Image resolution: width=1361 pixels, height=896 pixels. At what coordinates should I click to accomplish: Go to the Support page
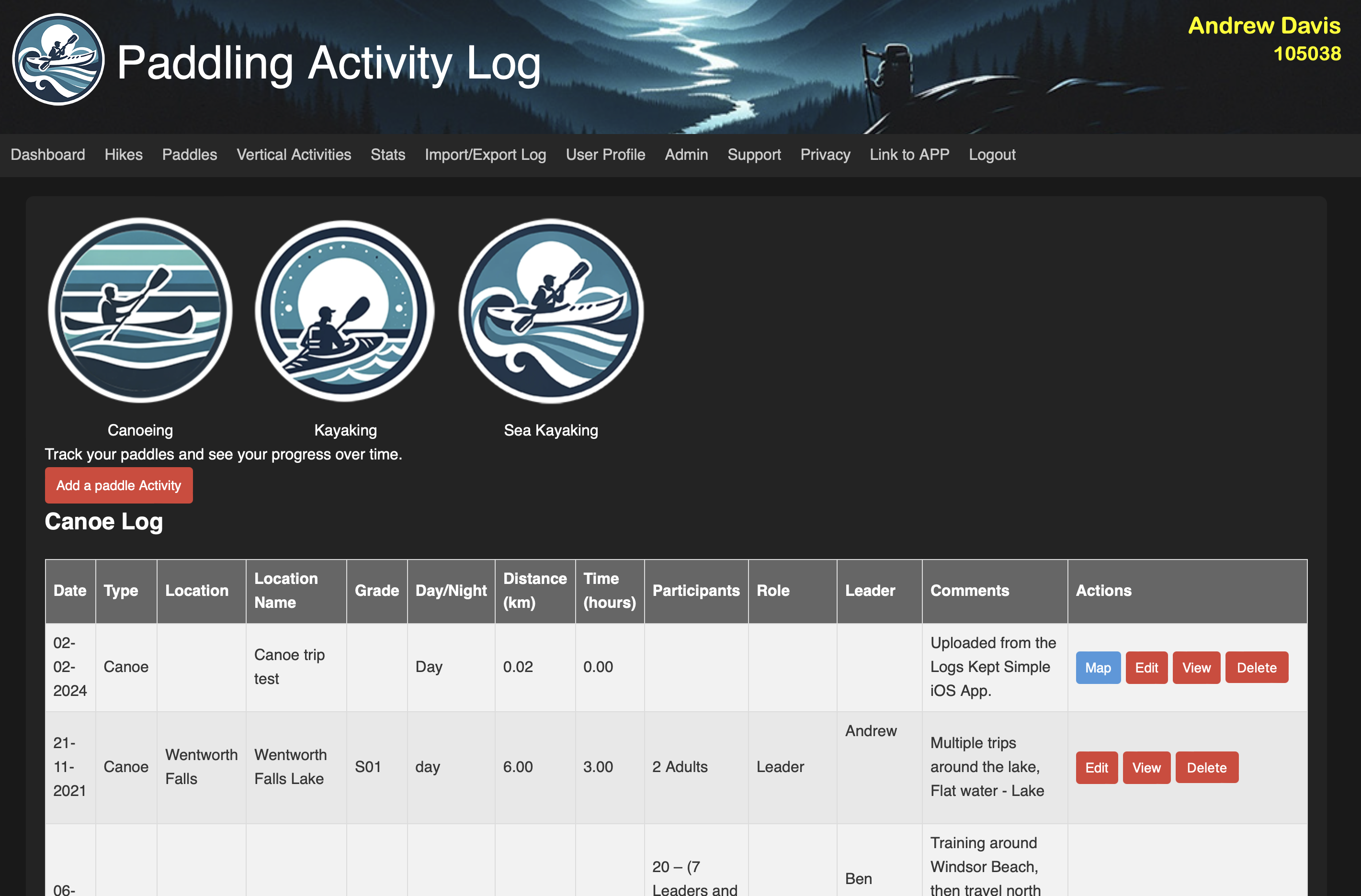(x=754, y=155)
